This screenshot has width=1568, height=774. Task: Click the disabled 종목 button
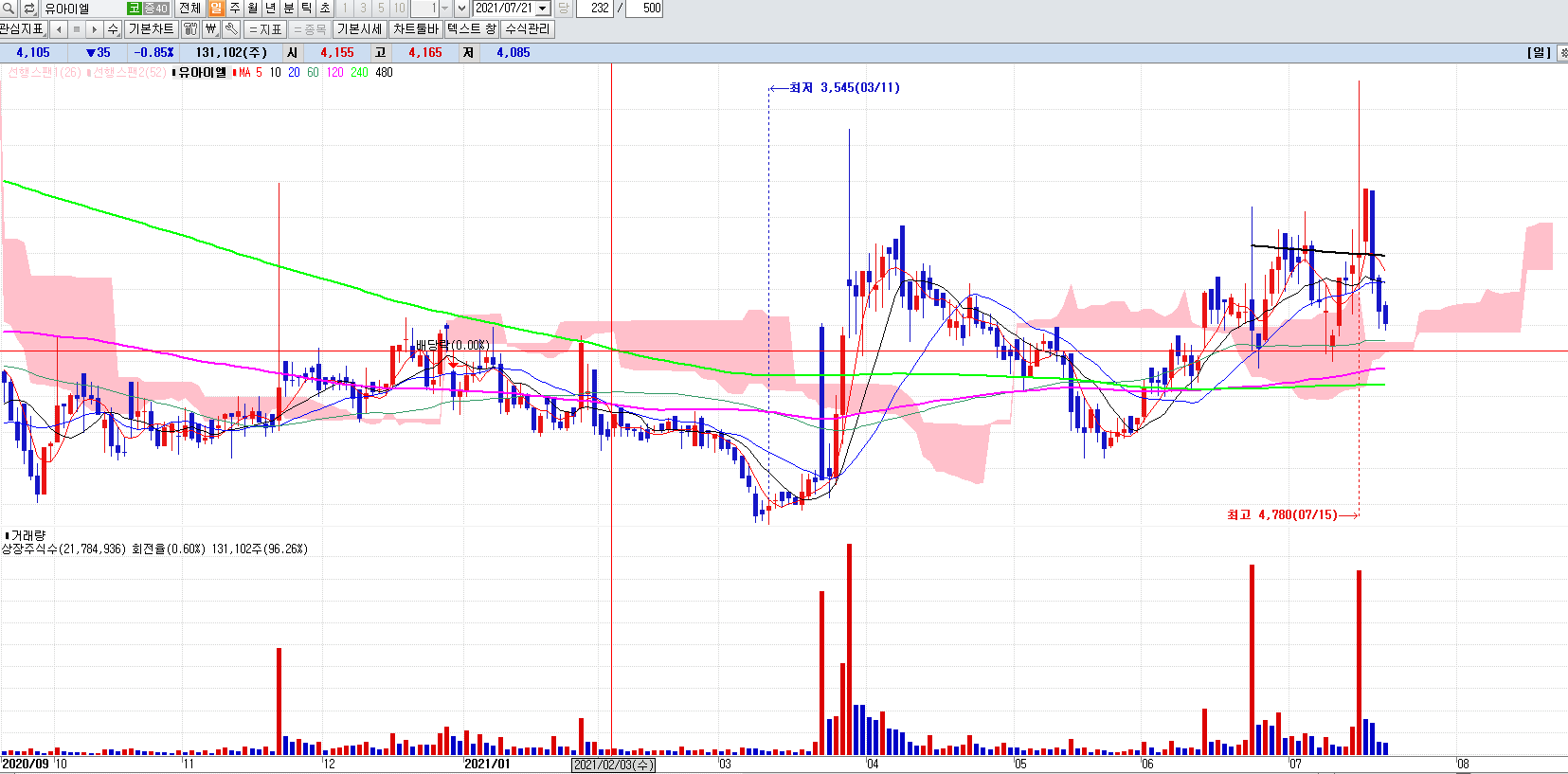(x=310, y=29)
